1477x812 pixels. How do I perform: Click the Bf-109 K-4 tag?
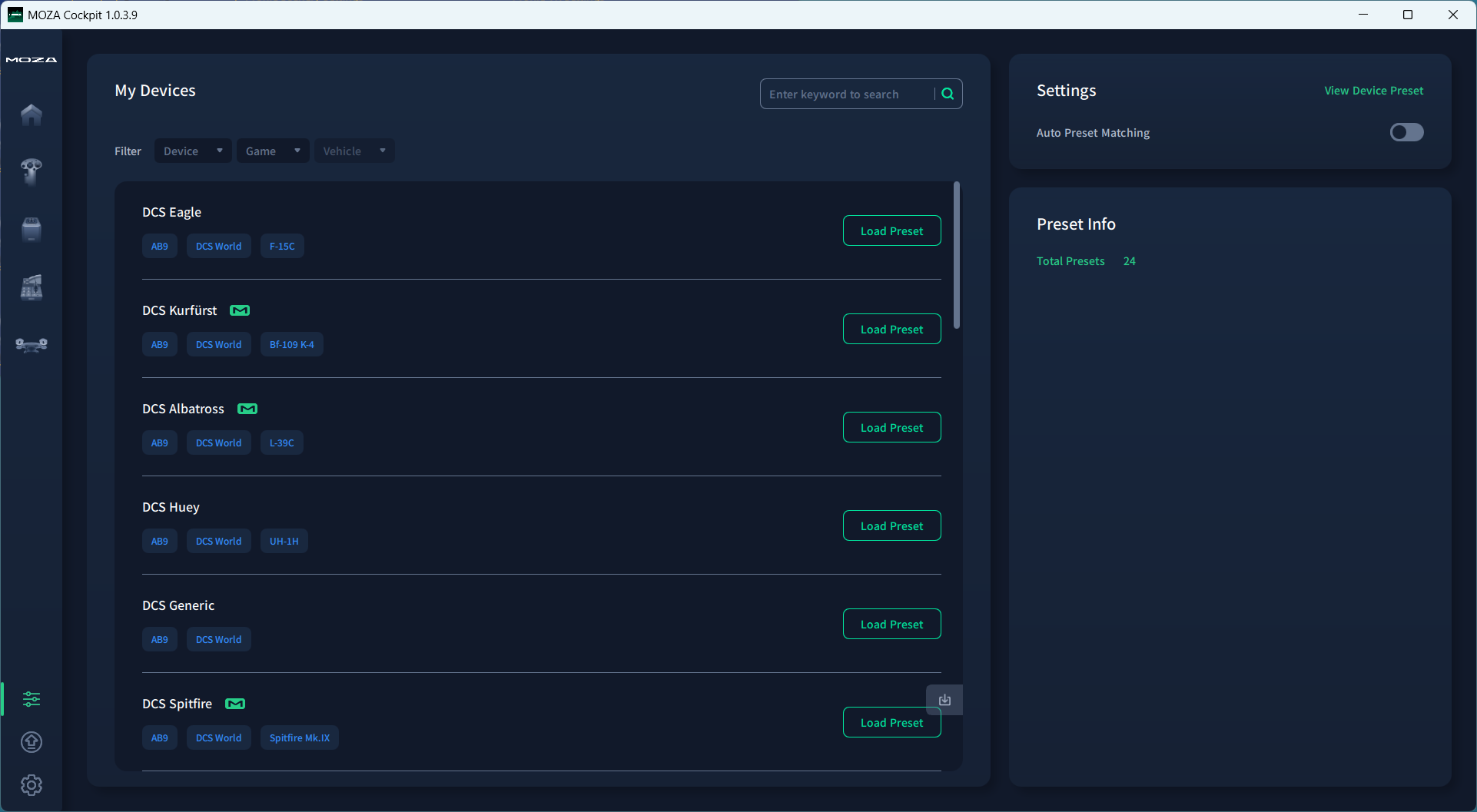pos(292,344)
